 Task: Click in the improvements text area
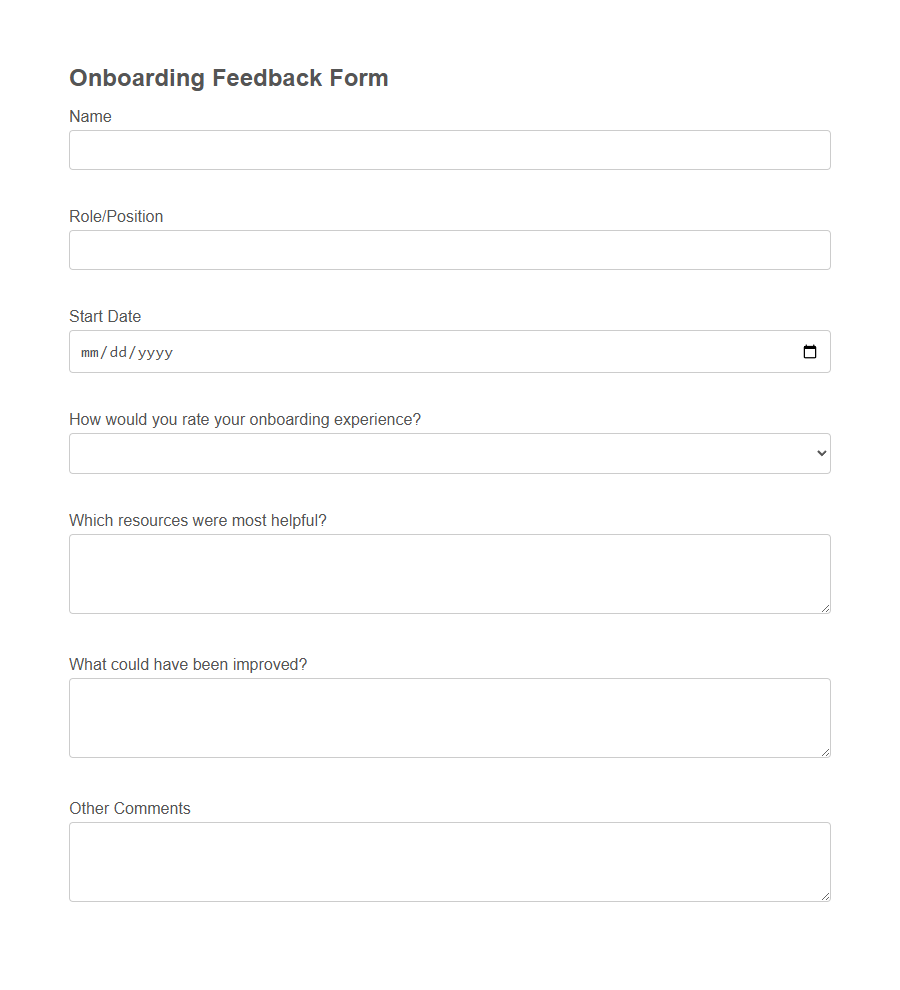point(450,717)
